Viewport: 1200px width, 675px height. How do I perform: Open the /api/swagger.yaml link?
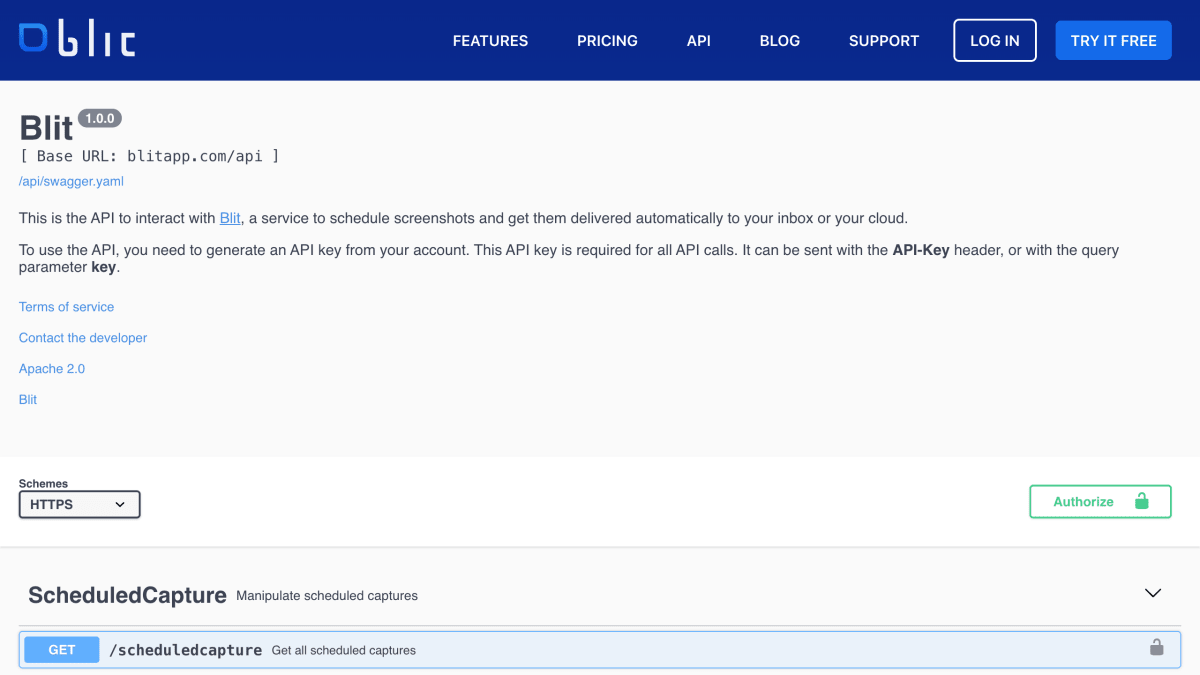tap(71, 181)
